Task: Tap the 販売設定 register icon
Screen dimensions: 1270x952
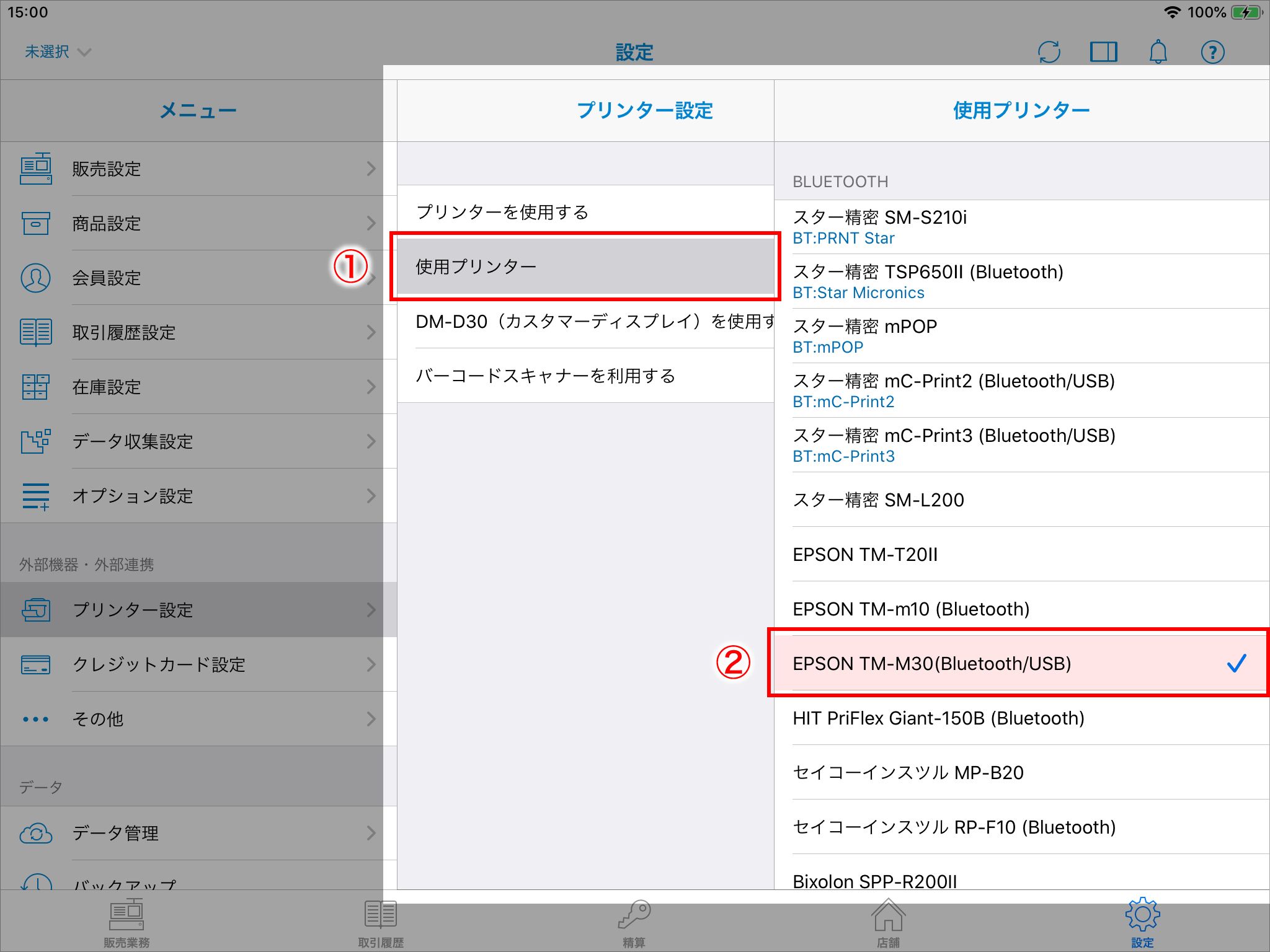Action: click(x=36, y=169)
